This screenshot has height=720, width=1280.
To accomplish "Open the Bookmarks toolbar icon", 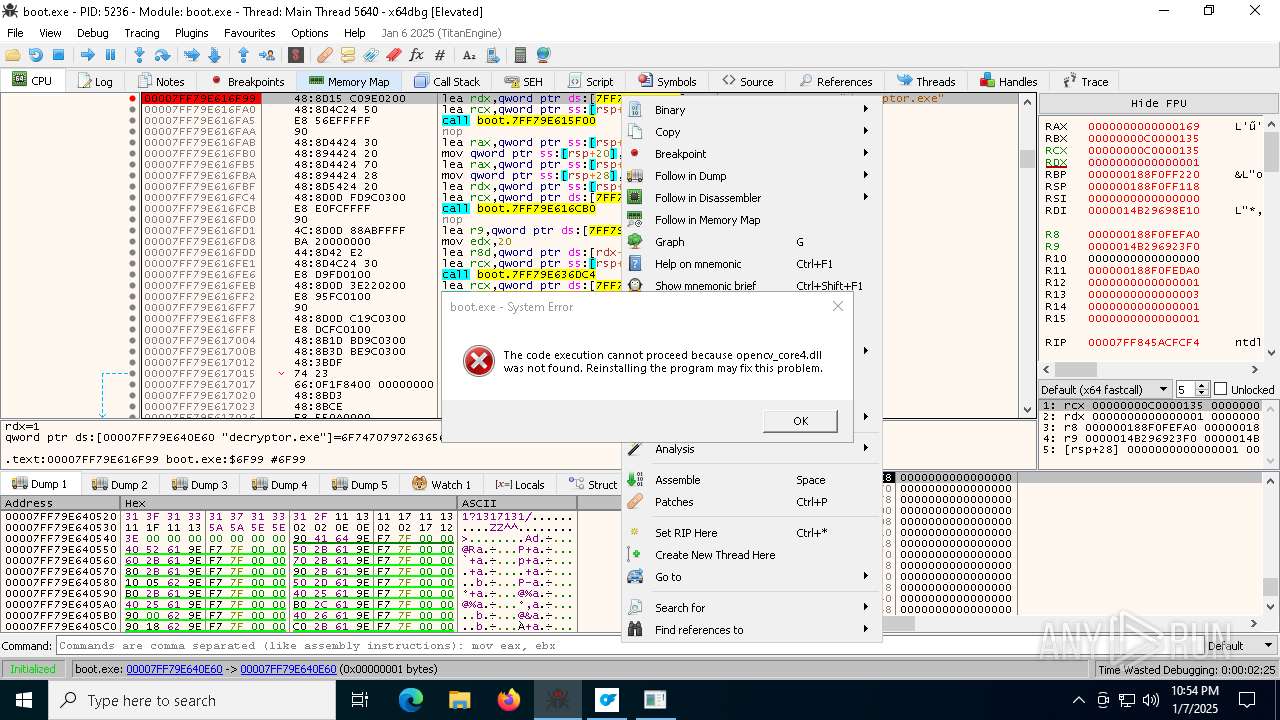I will pos(394,55).
